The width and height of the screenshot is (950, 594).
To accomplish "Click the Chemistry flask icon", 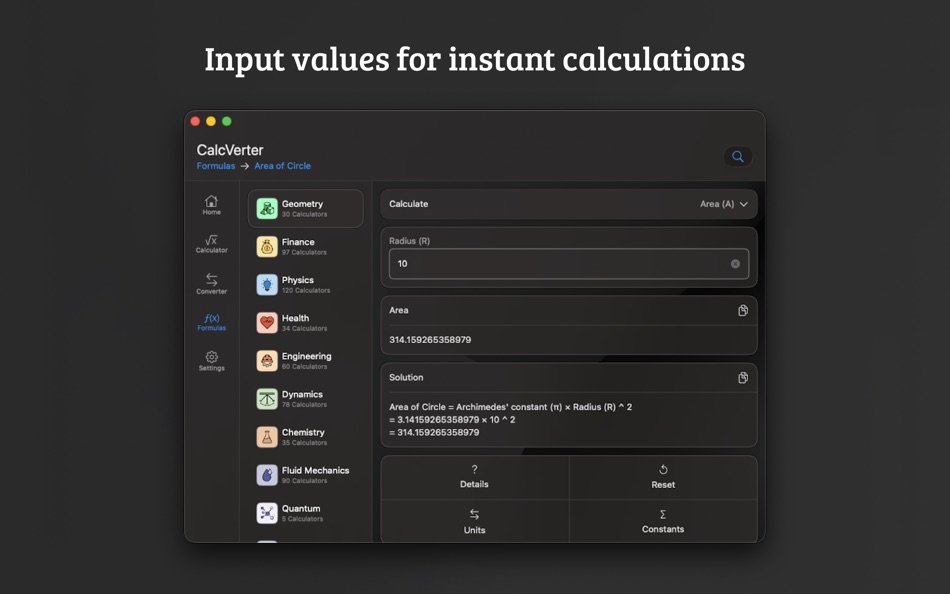I will pos(267,437).
